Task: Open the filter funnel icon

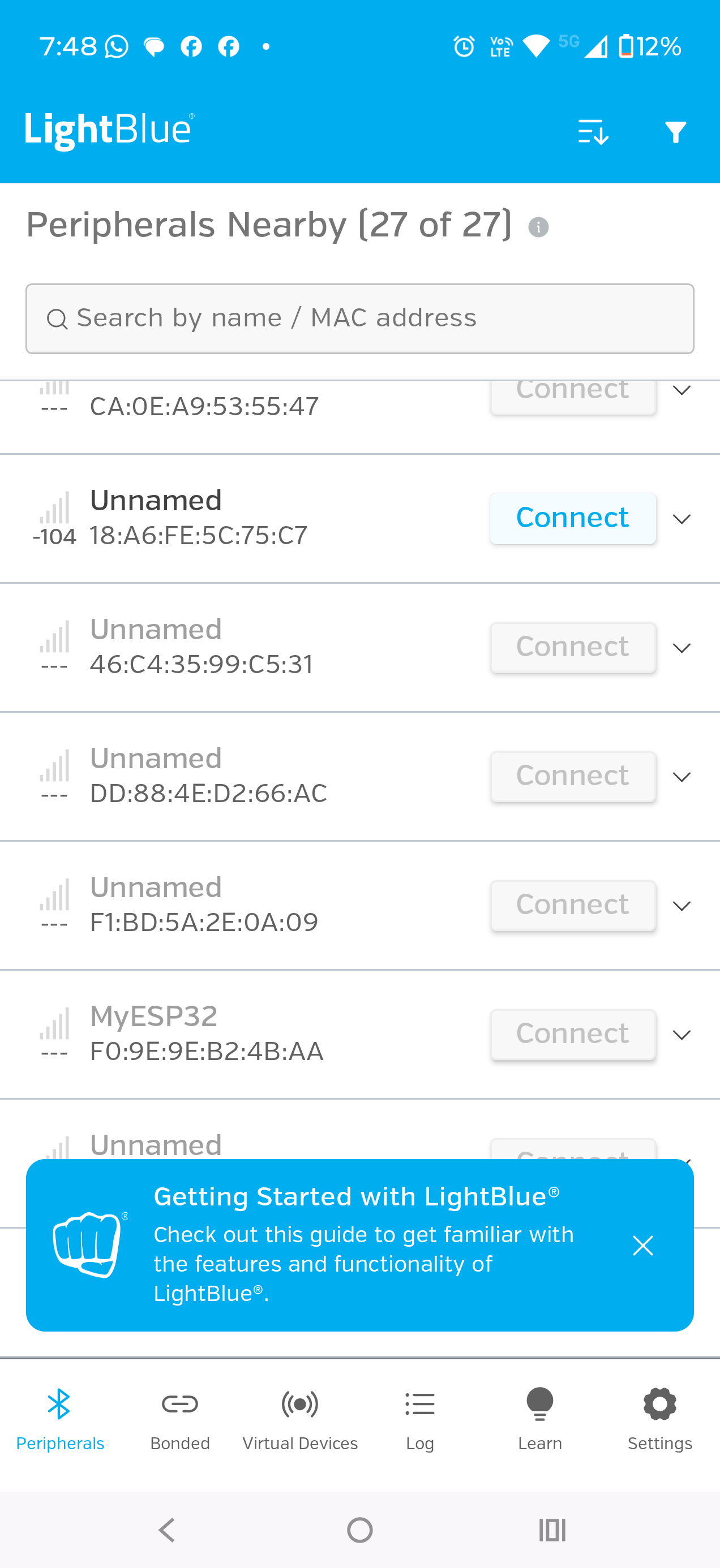Action: [x=675, y=132]
